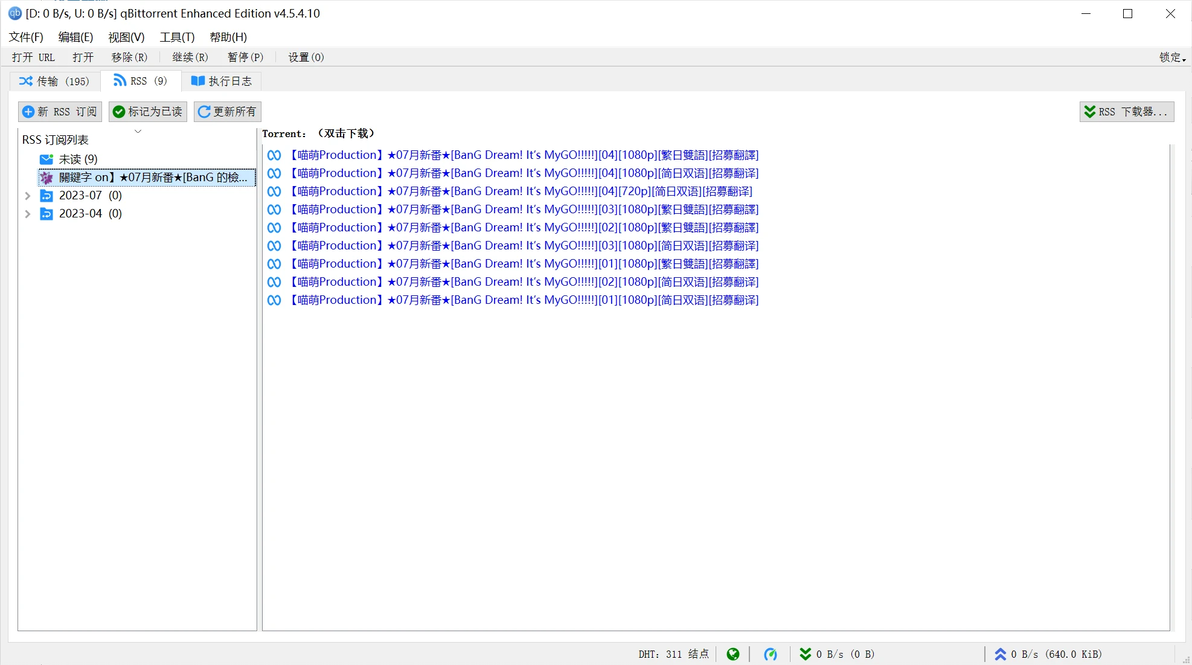Click the 锁定 dropdown at toolbar right
This screenshot has height=665, width=1192.
1172,57
